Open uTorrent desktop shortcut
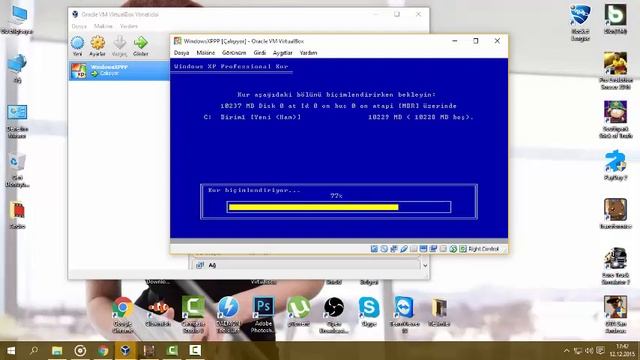This screenshot has height=360, width=640. (299, 312)
